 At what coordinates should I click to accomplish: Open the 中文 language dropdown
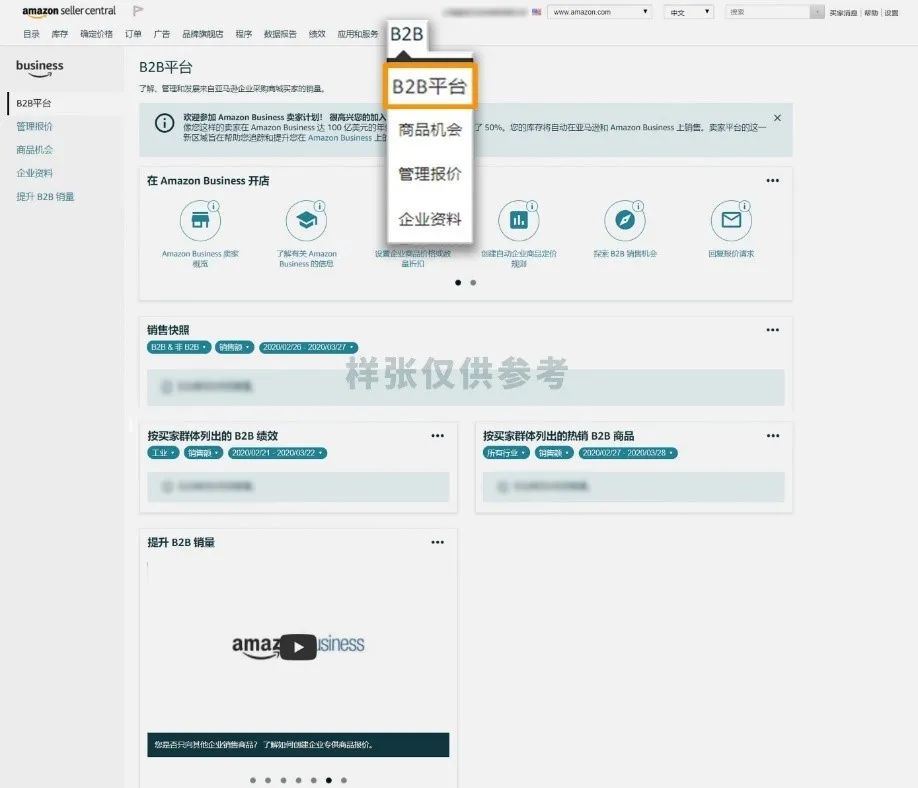(688, 12)
